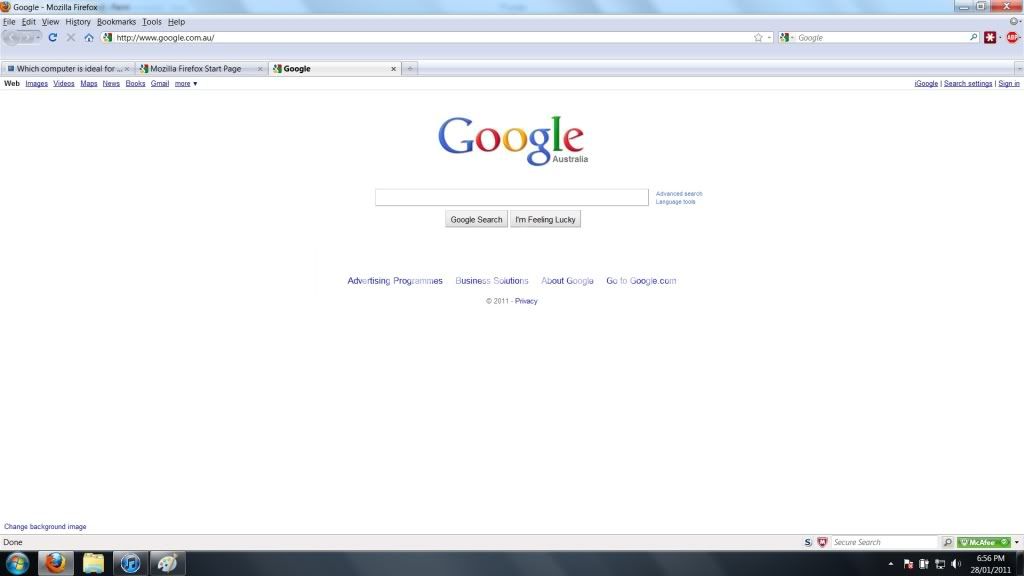Open iTunes from the taskbar

[x=130, y=563]
